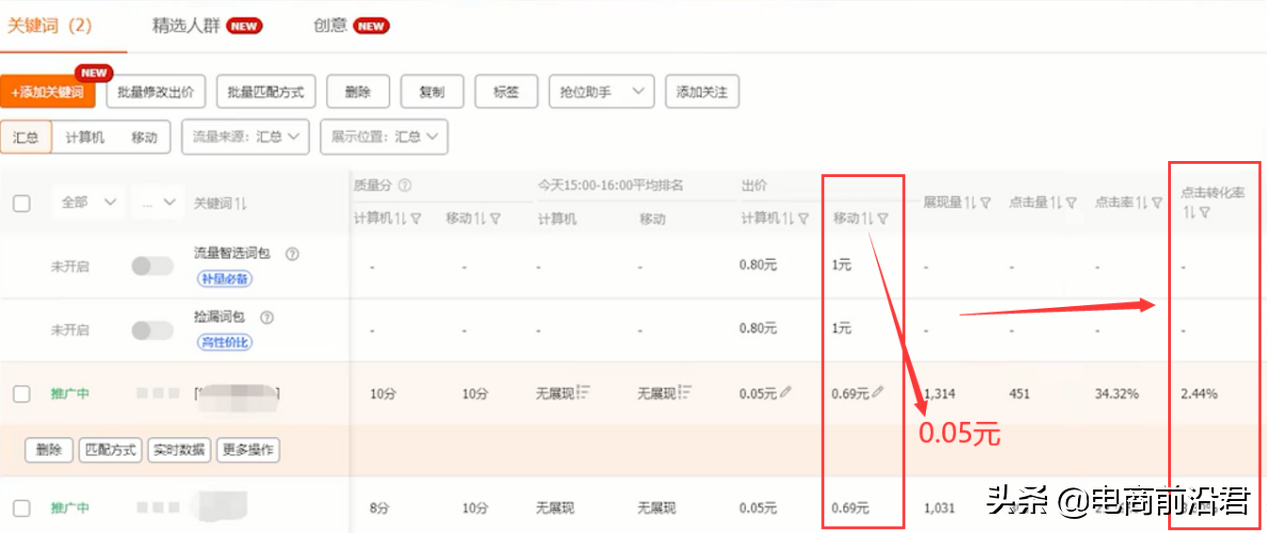Open 流量来源：汇总 dropdown
This screenshot has height=533, width=1267.
click(x=245, y=137)
